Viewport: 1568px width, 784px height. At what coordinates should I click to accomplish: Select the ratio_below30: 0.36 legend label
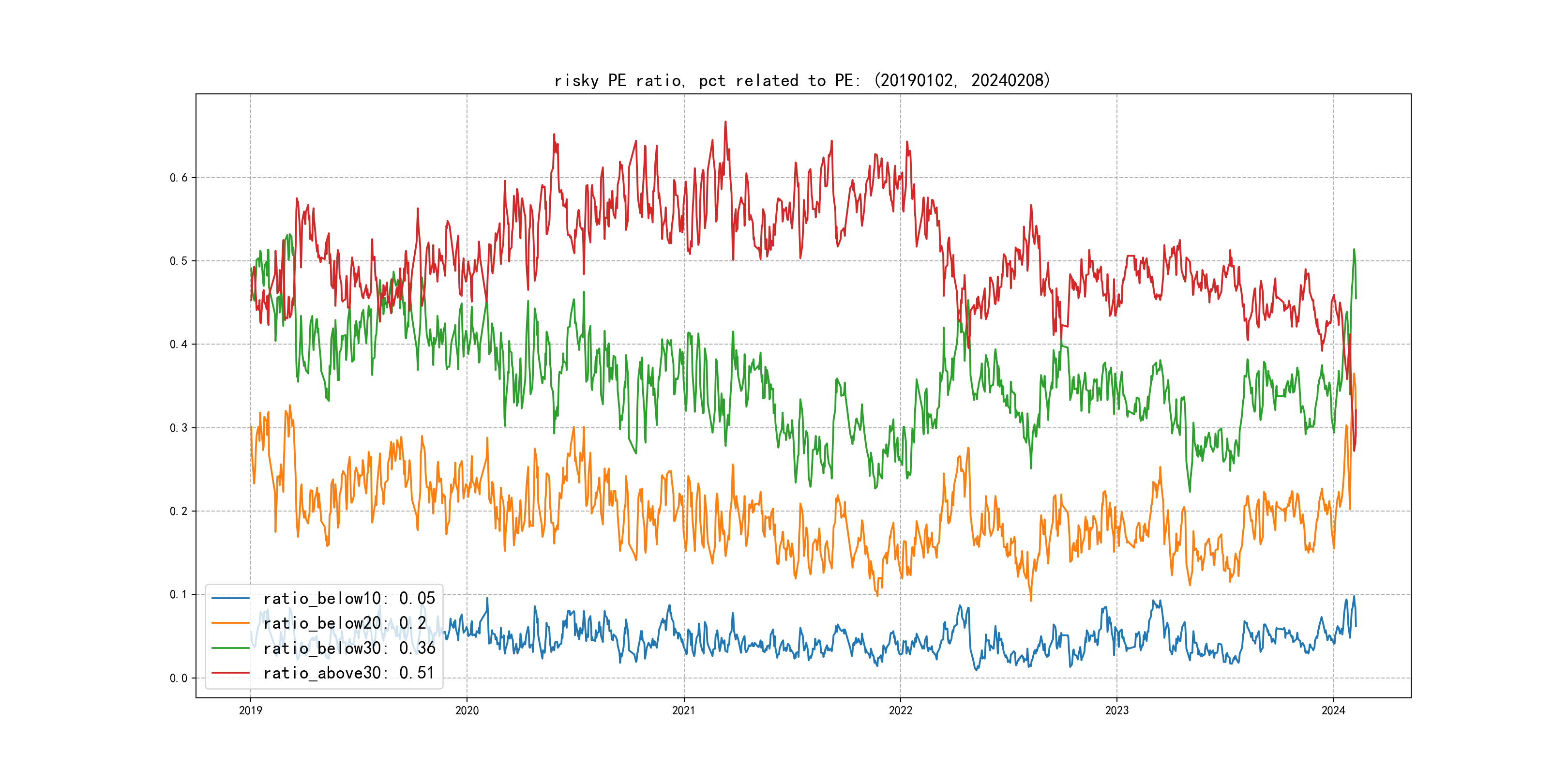click(349, 648)
